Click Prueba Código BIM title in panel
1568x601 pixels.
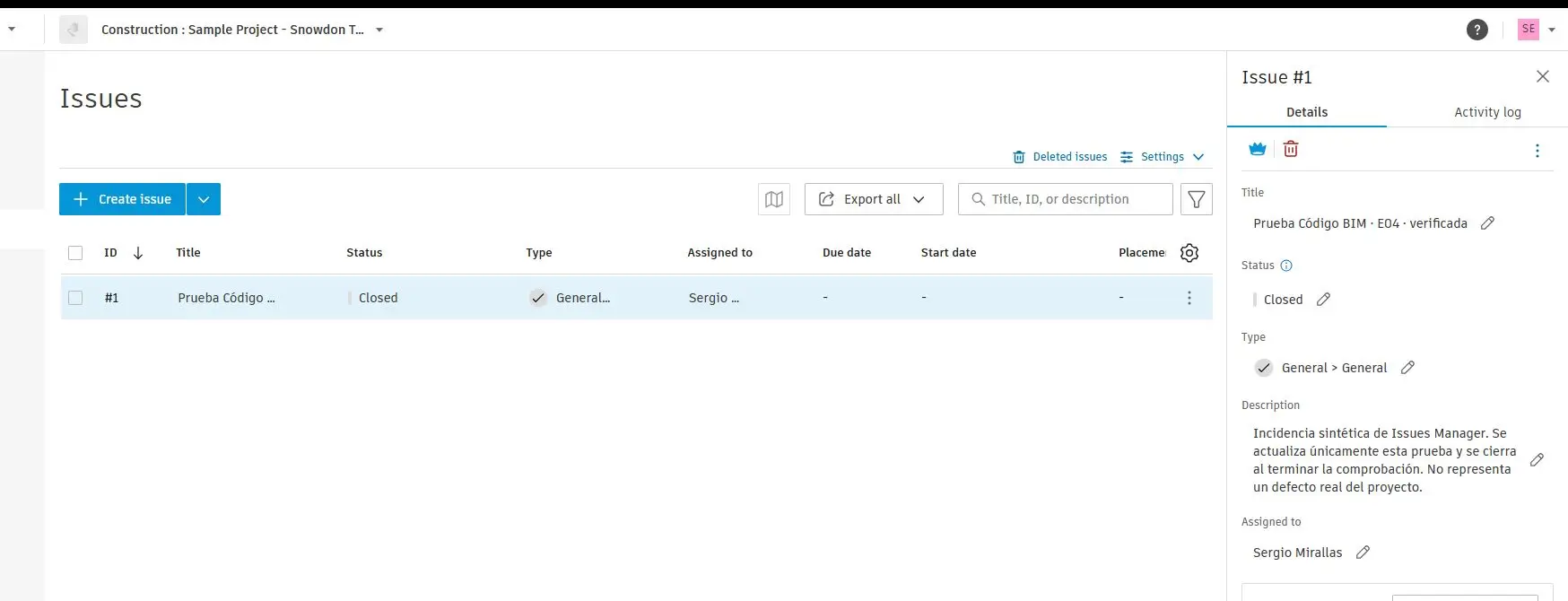(1360, 223)
